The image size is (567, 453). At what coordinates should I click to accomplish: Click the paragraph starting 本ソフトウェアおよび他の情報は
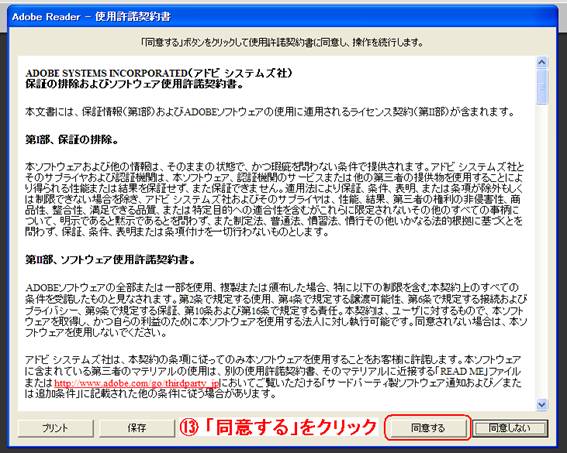(x=274, y=199)
